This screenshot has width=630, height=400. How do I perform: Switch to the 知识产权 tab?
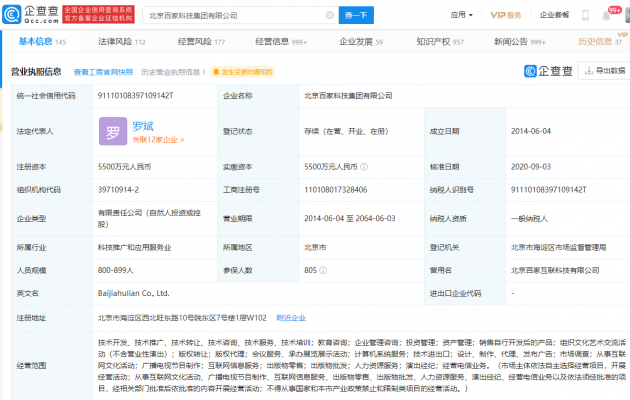pyautogui.click(x=440, y=41)
